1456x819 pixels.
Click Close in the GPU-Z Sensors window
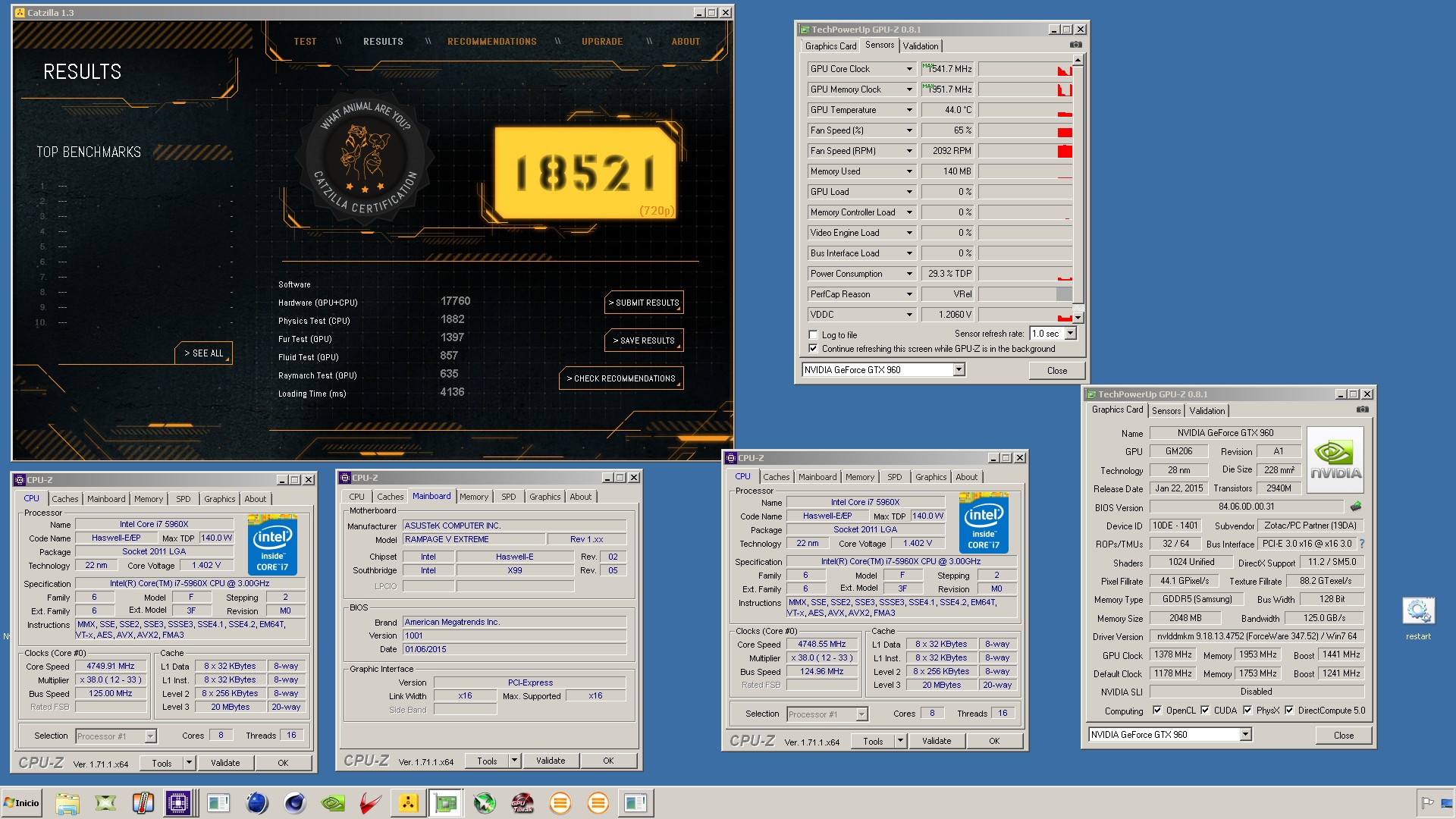coord(1056,371)
